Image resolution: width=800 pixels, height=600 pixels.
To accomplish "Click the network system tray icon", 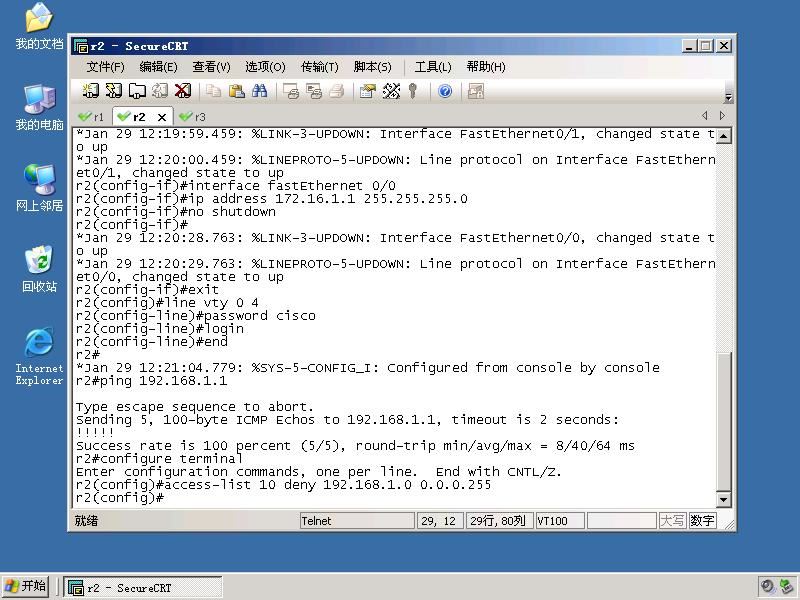I will pos(787,586).
